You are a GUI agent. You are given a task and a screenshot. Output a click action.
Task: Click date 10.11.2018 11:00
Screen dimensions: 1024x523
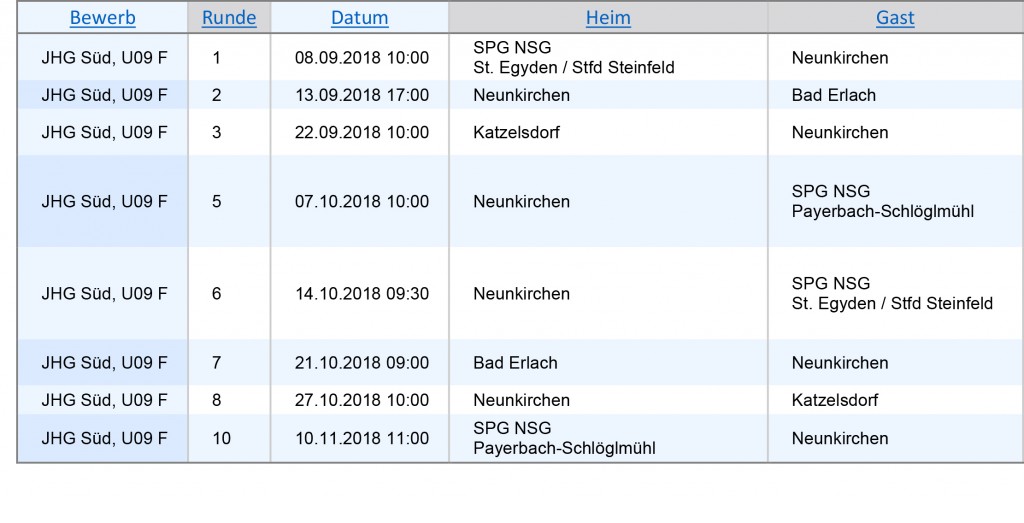tap(362, 438)
